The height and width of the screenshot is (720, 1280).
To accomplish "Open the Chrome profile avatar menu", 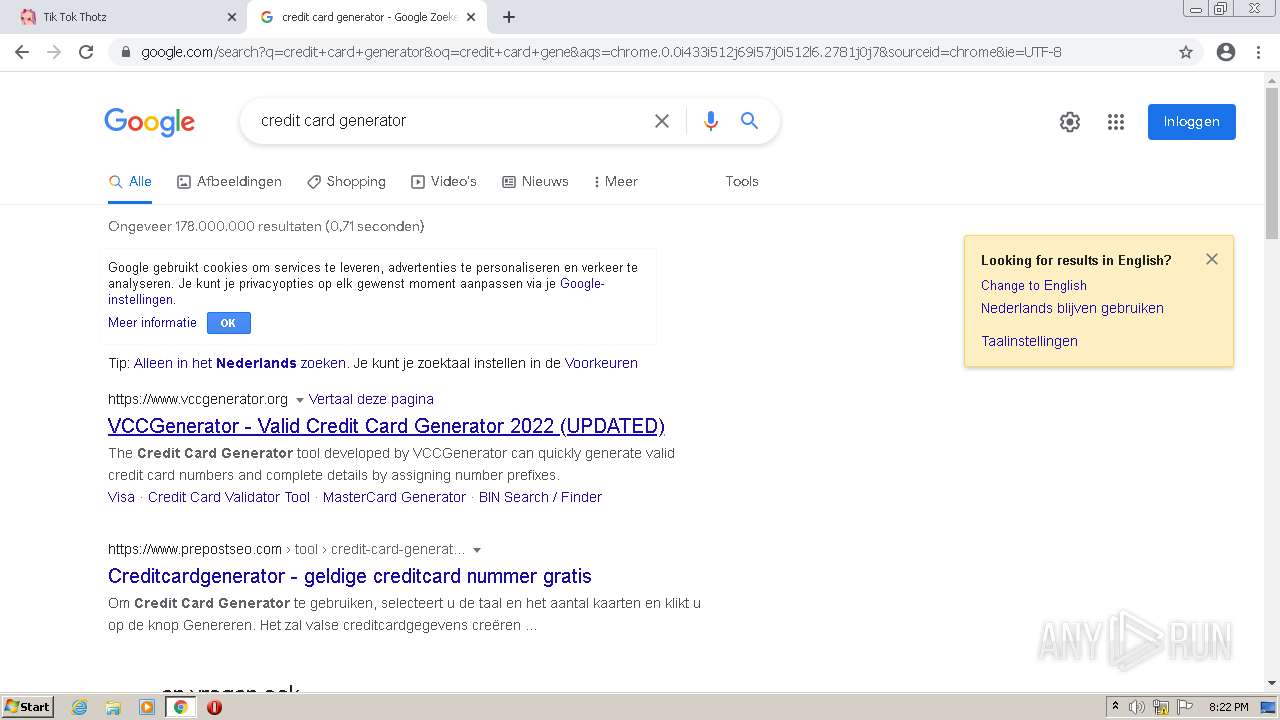I will (x=1226, y=52).
